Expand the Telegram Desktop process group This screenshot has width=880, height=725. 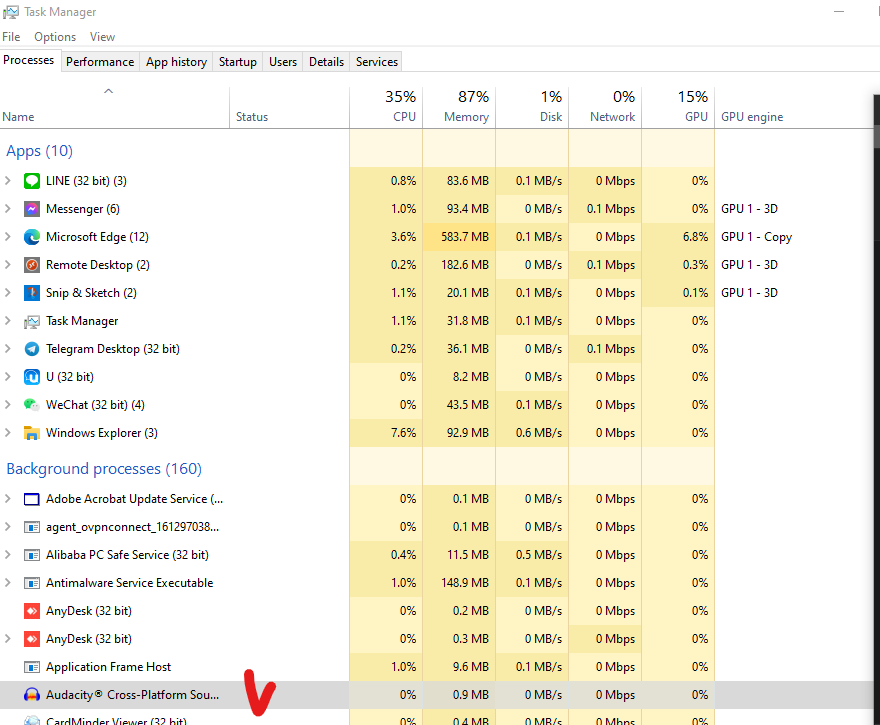tap(8, 349)
